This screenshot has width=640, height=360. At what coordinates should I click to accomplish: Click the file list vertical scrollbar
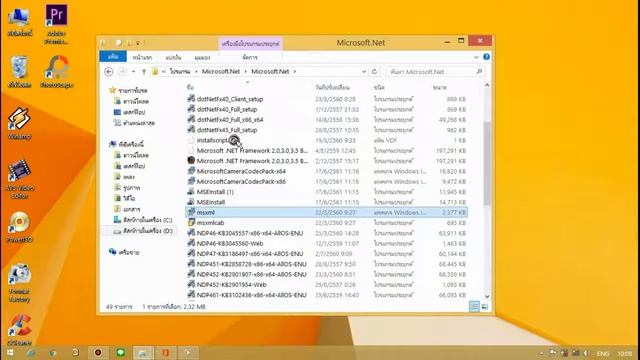click(487, 163)
